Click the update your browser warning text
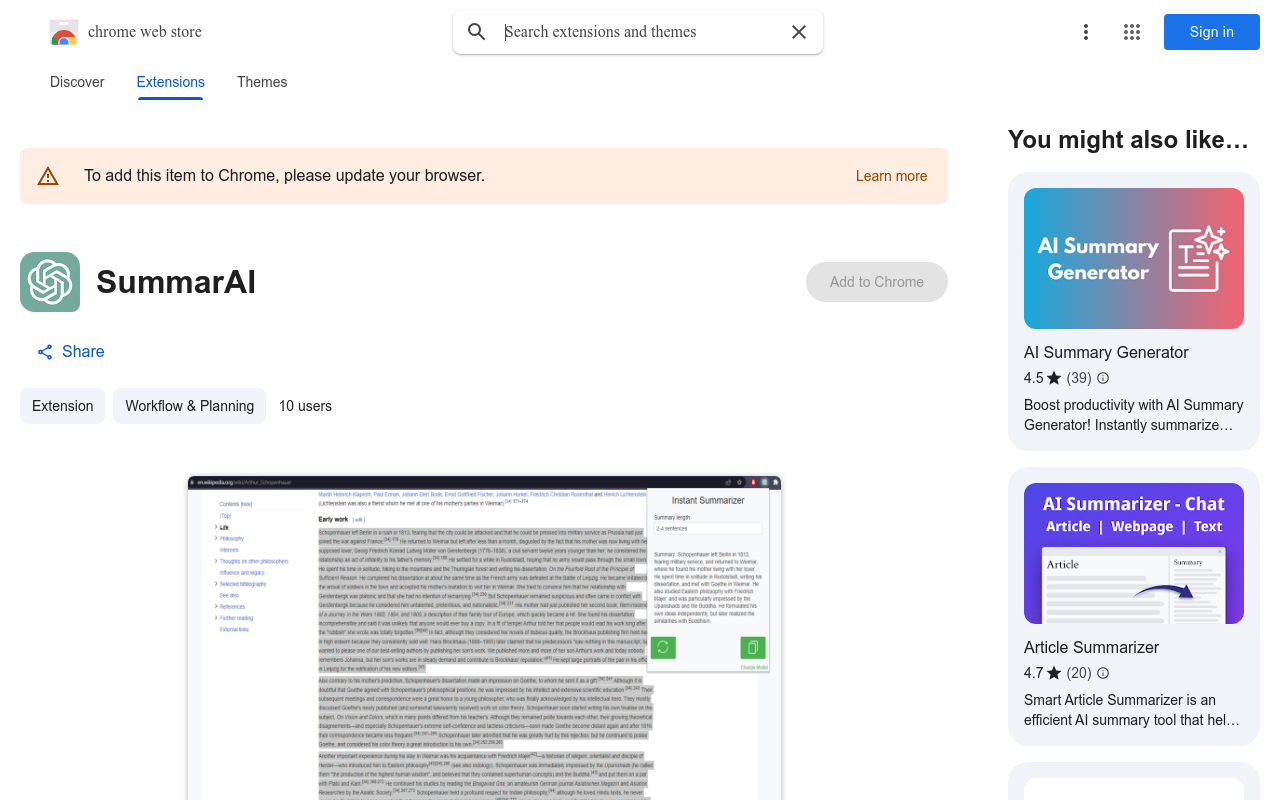This screenshot has height=800, width=1280. point(284,176)
